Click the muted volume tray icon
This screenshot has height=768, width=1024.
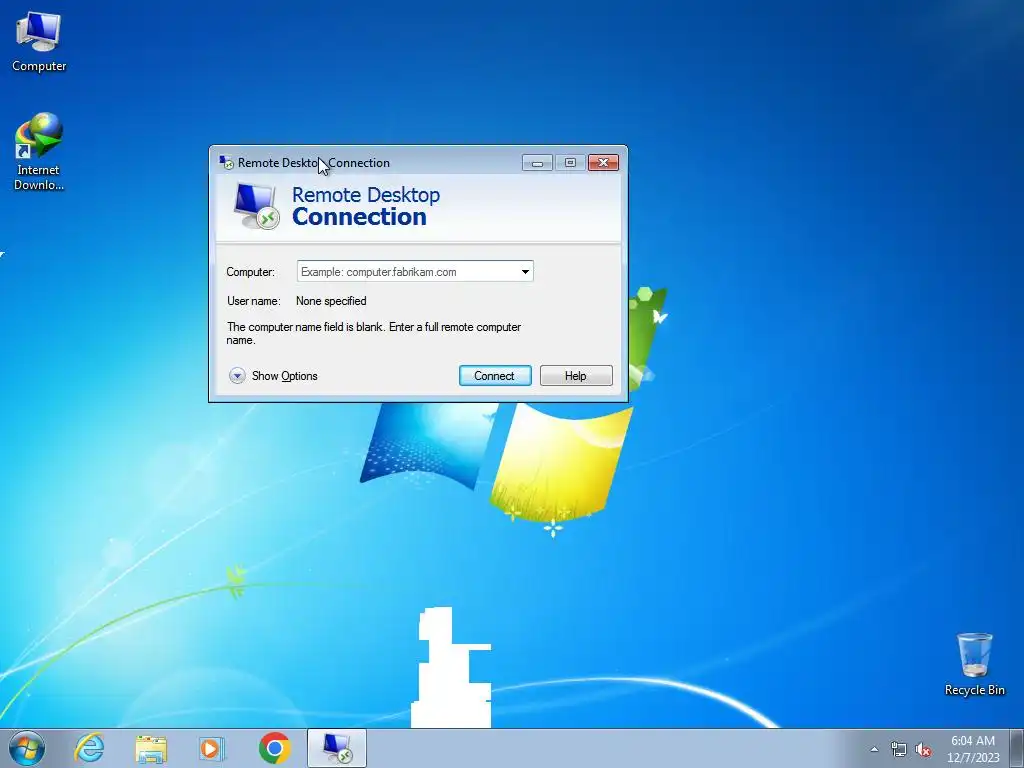923,750
